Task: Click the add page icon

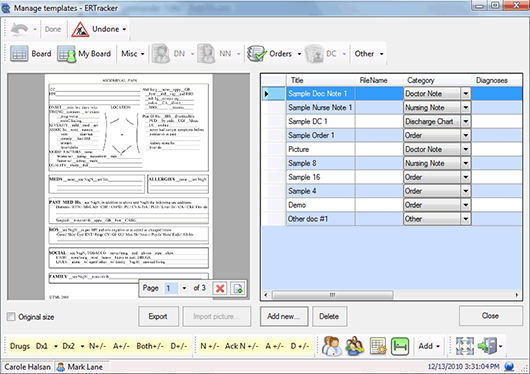Action: 238,288
